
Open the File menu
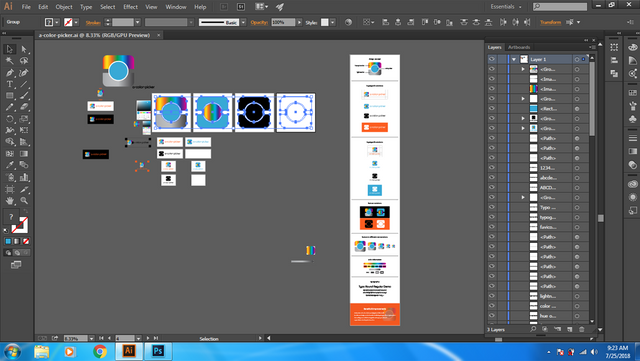point(26,7)
